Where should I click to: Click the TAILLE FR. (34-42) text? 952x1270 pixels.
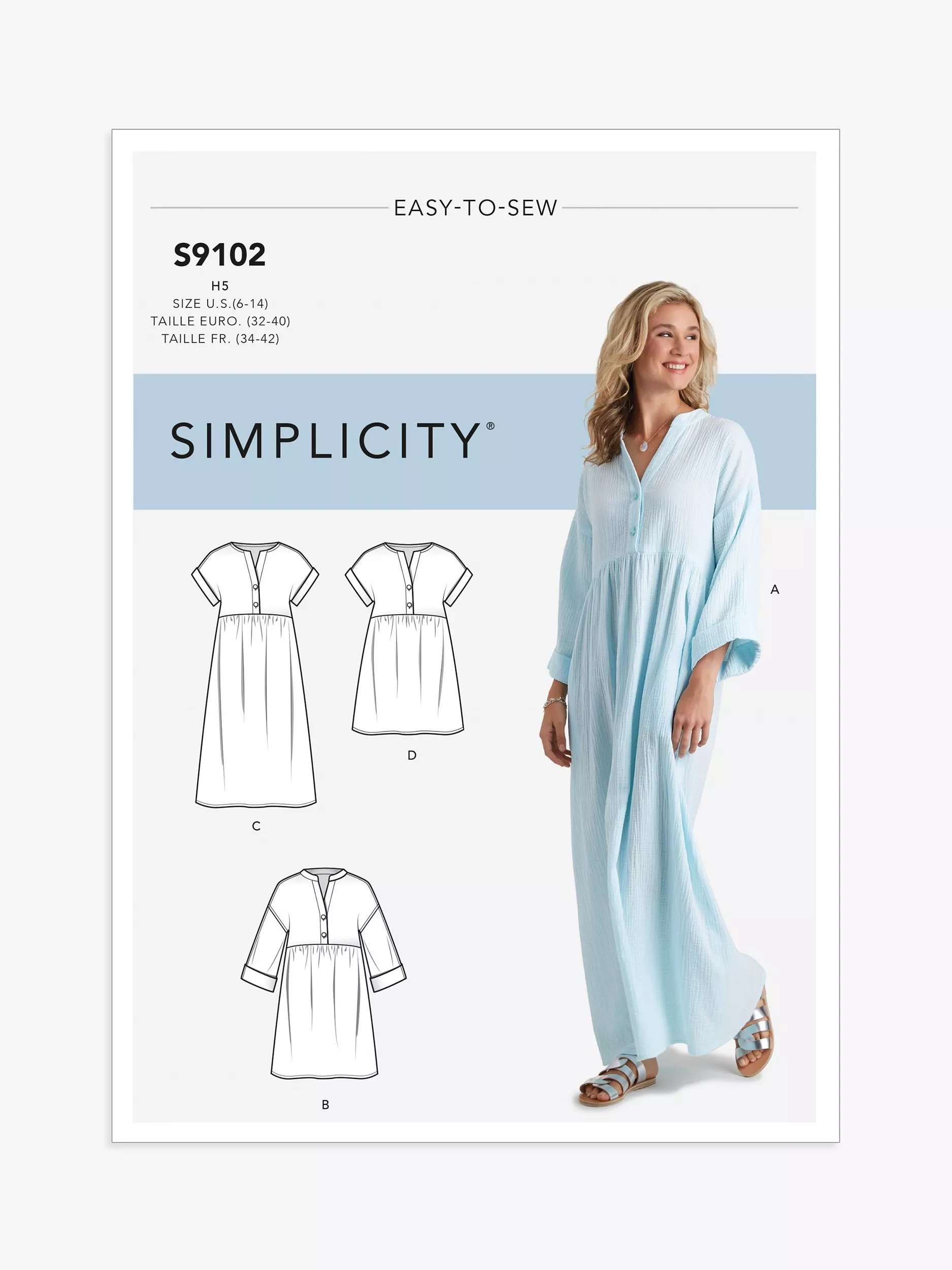pyautogui.click(x=220, y=339)
